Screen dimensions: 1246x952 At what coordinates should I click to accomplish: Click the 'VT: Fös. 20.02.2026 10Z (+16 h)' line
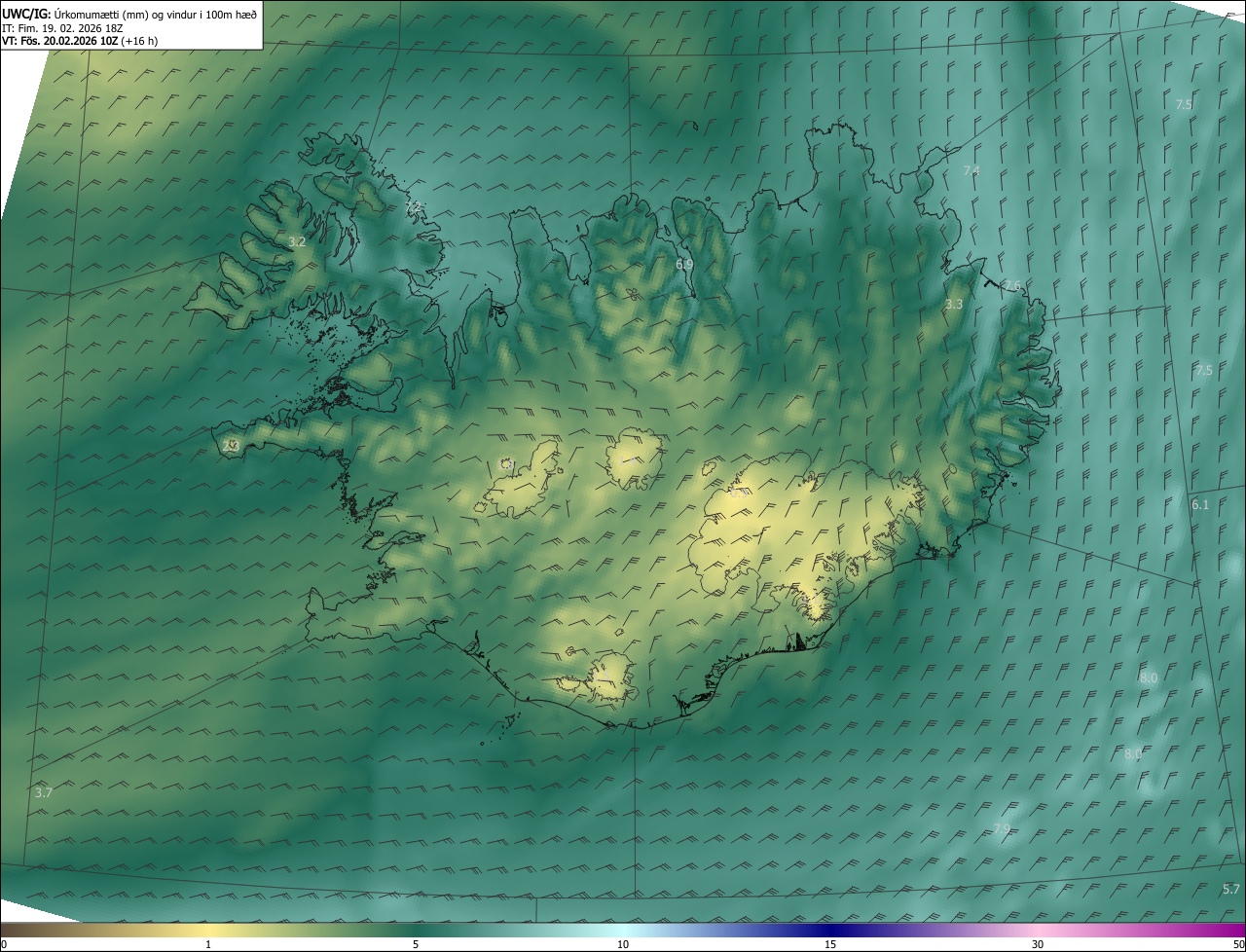coord(80,41)
